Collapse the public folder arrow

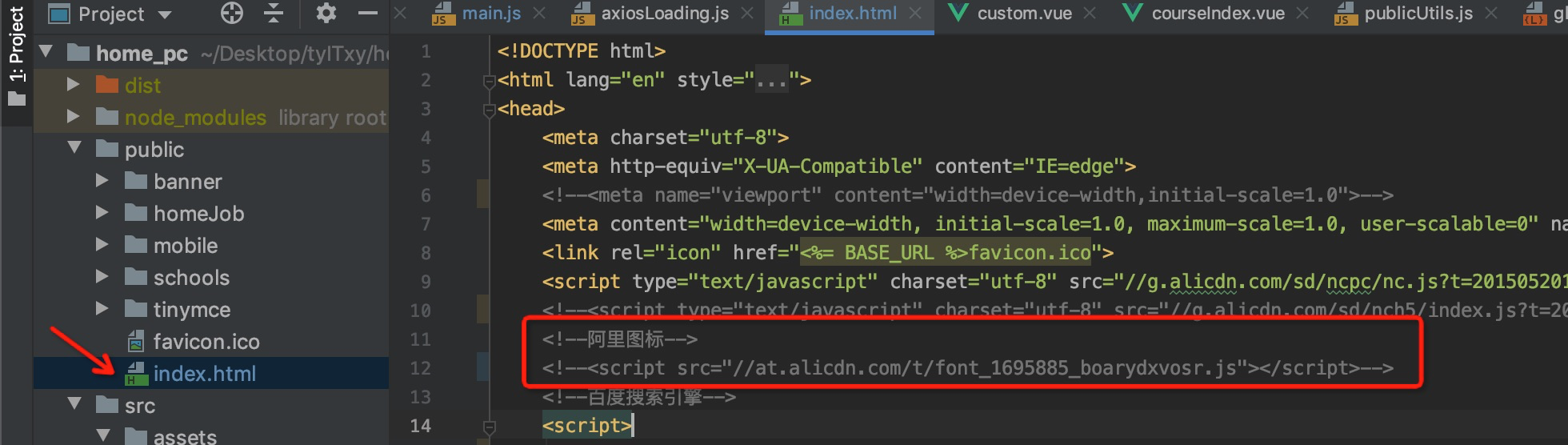(74, 149)
